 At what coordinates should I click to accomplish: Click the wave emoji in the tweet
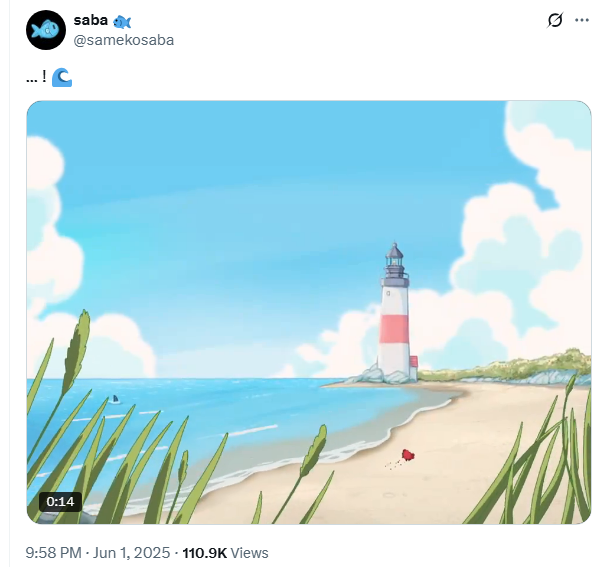click(x=62, y=78)
